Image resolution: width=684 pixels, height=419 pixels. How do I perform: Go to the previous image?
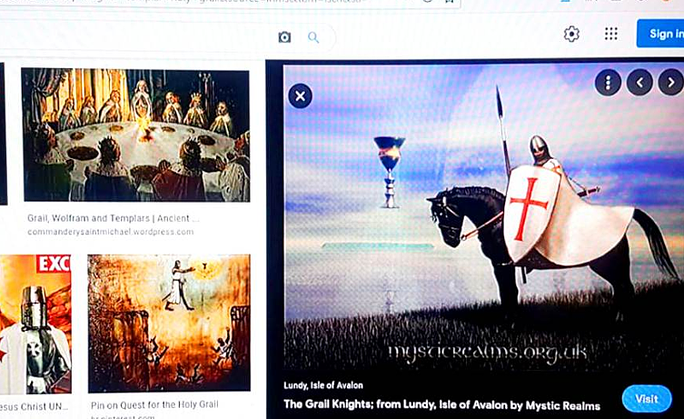(640, 82)
